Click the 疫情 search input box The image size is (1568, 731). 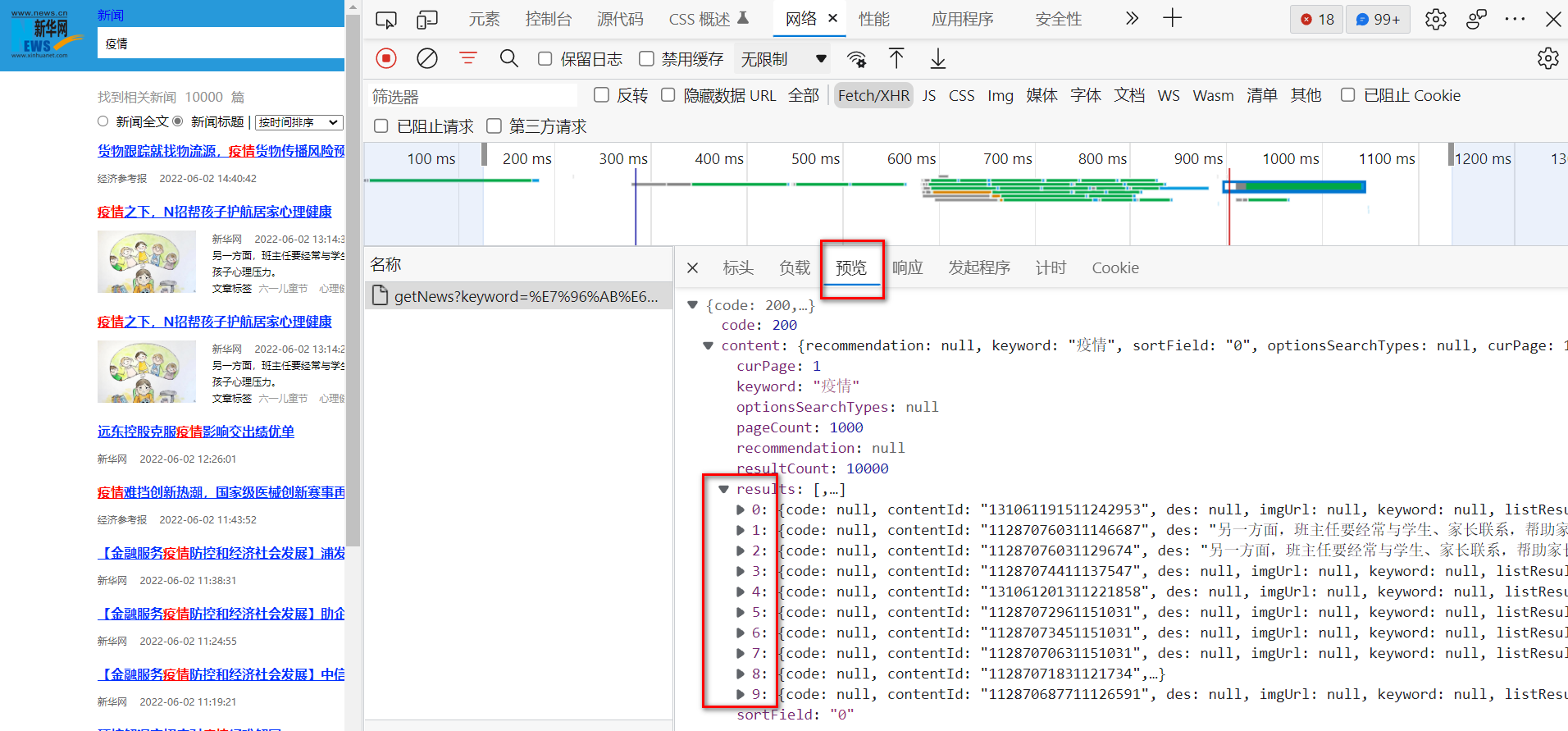coord(221,43)
